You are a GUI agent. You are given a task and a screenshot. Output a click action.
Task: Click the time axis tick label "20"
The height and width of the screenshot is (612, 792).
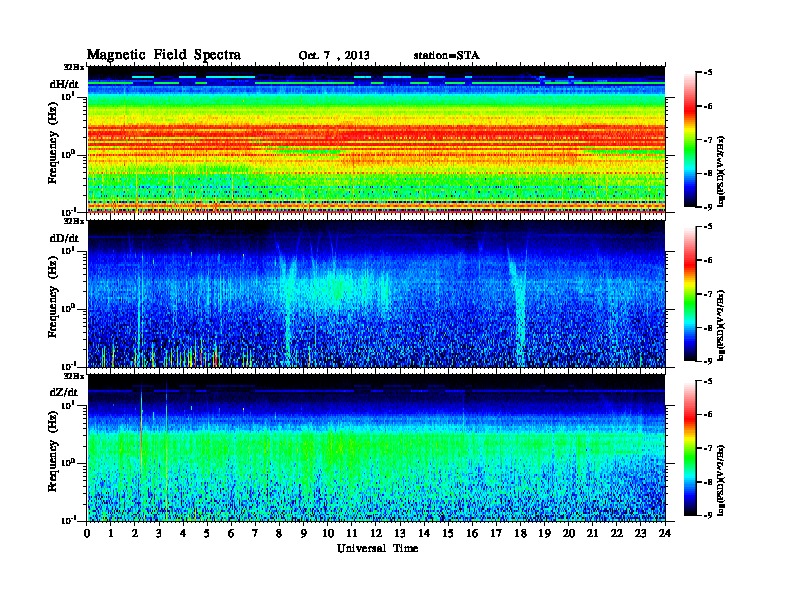(x=569, y=534)
